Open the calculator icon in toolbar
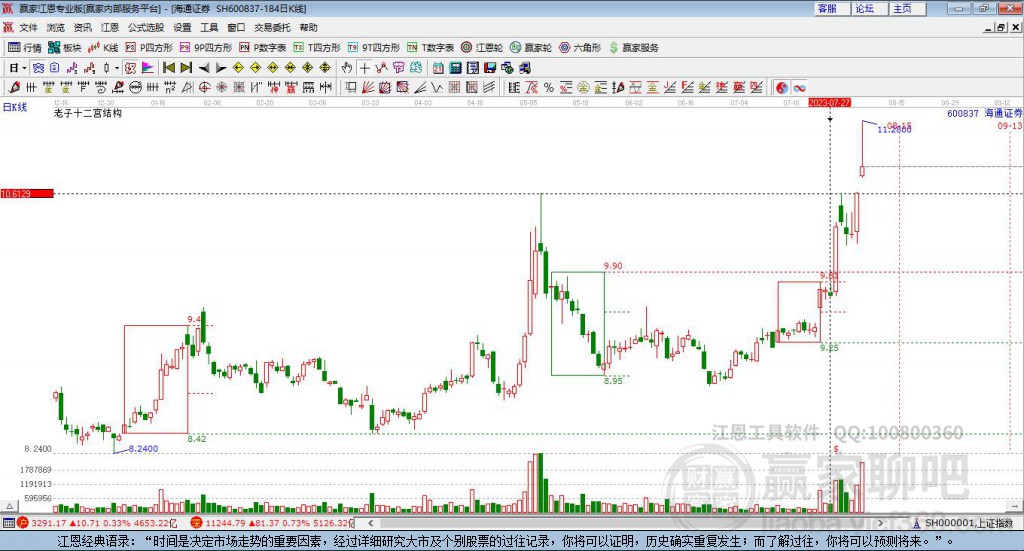Viewport: 1024px width, 551px height. 456,68
